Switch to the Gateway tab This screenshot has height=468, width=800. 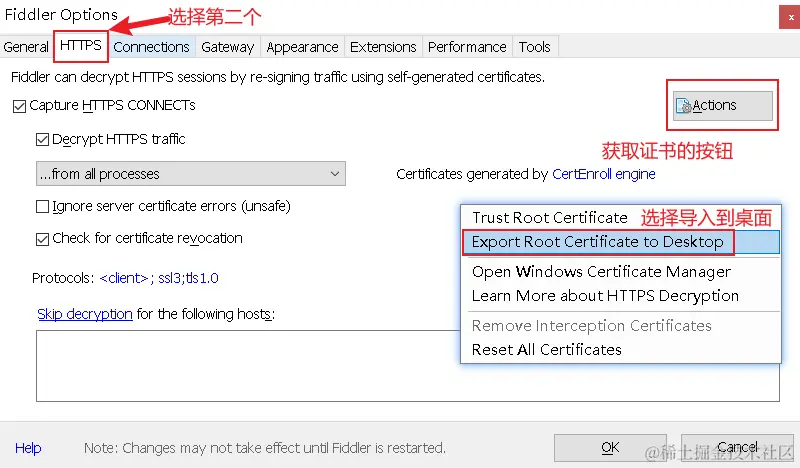click(x=228, y=47)
